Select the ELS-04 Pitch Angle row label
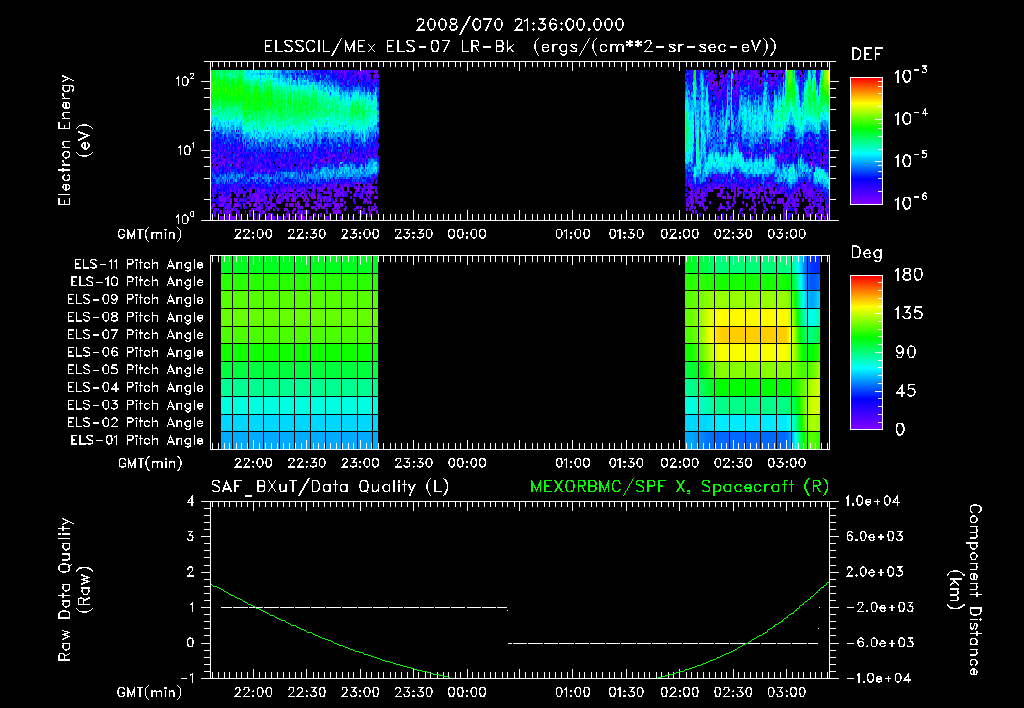Screen dimensions: 1024x708 click(x=136, y=387)
